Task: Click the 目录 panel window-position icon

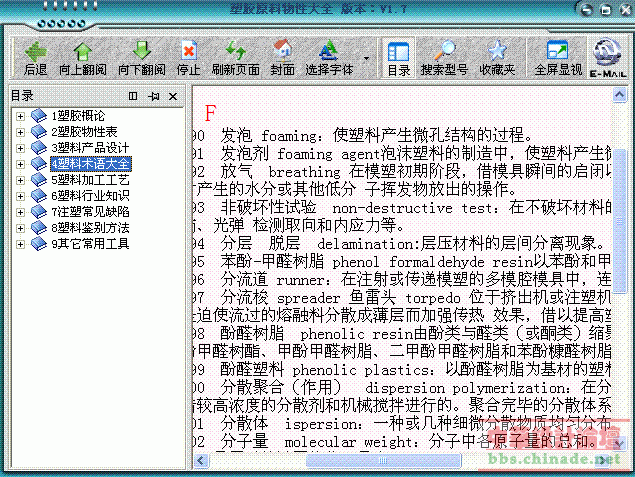Action: tap(133, 96)
